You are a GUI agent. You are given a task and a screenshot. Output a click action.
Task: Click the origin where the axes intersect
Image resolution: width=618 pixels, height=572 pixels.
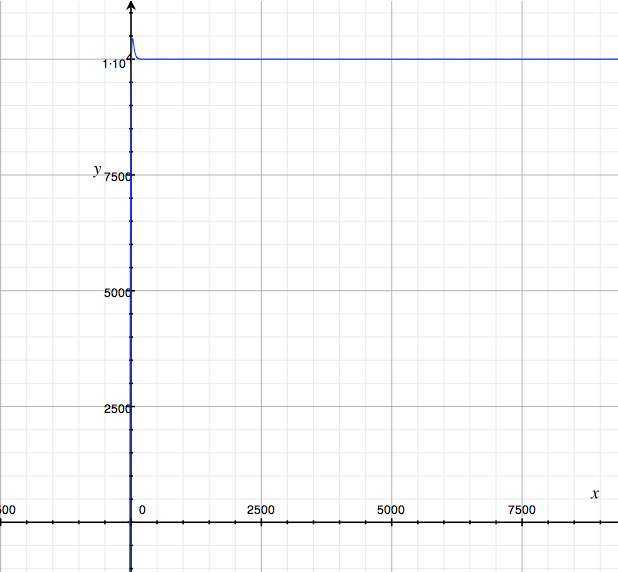(131, 522)
